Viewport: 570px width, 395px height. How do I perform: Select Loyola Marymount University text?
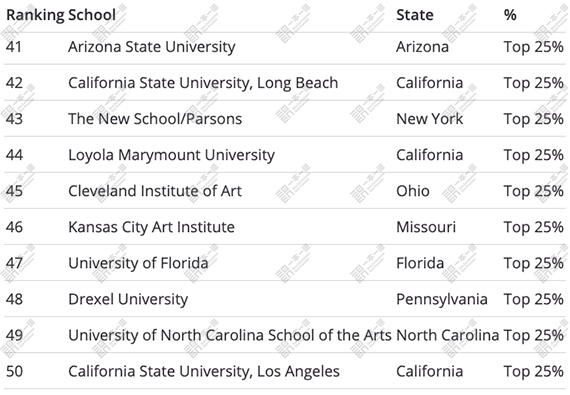click(x=172, y=155)
